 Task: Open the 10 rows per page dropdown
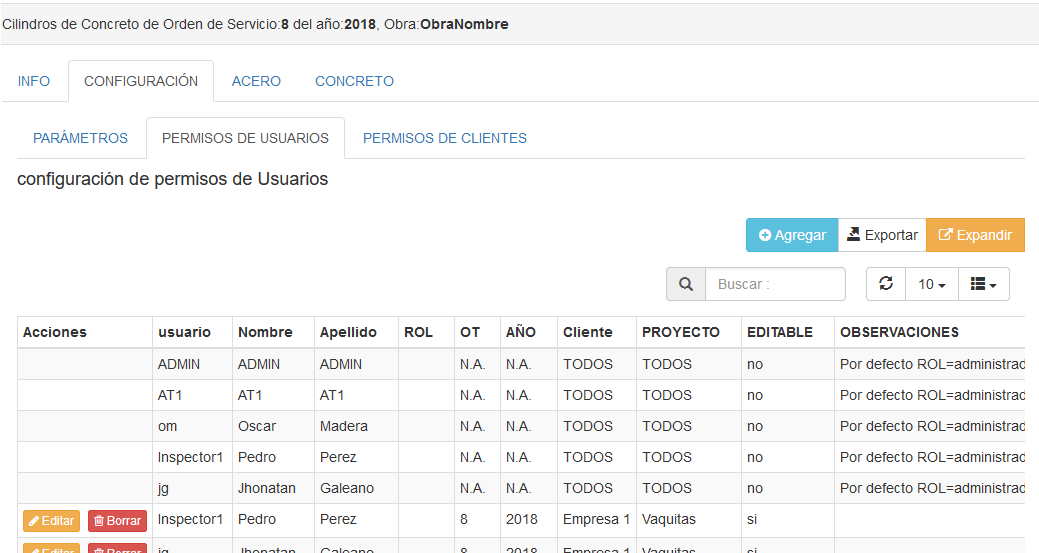[931, 284]
